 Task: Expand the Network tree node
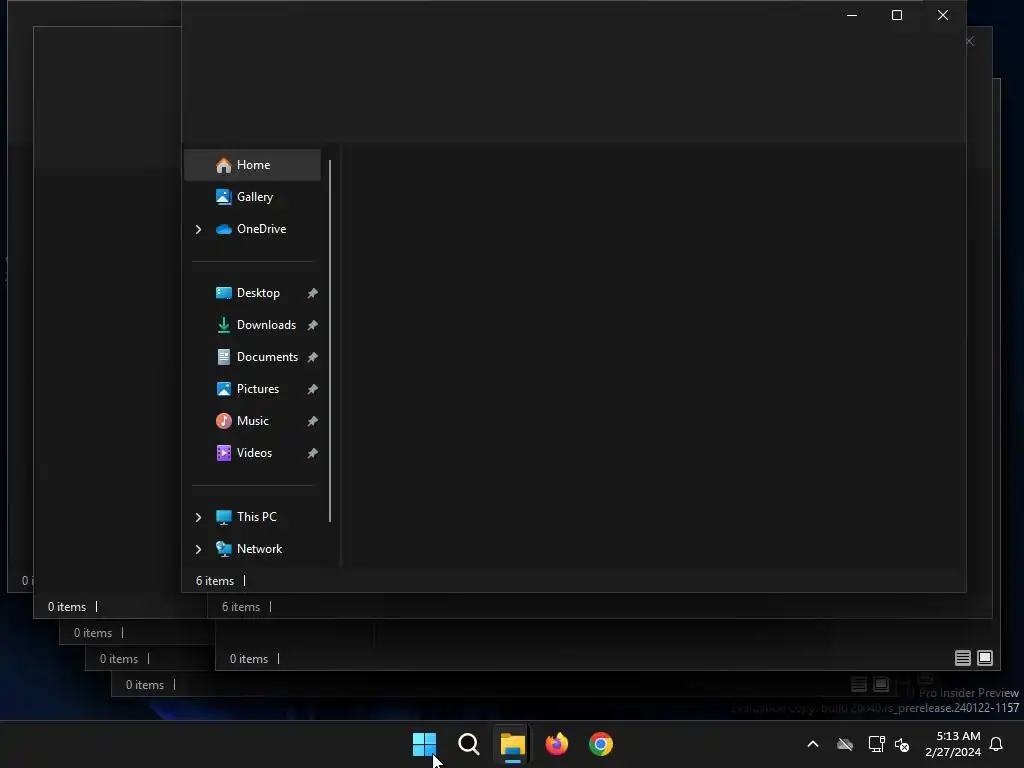pyautogui.click(x=199, y=549)
